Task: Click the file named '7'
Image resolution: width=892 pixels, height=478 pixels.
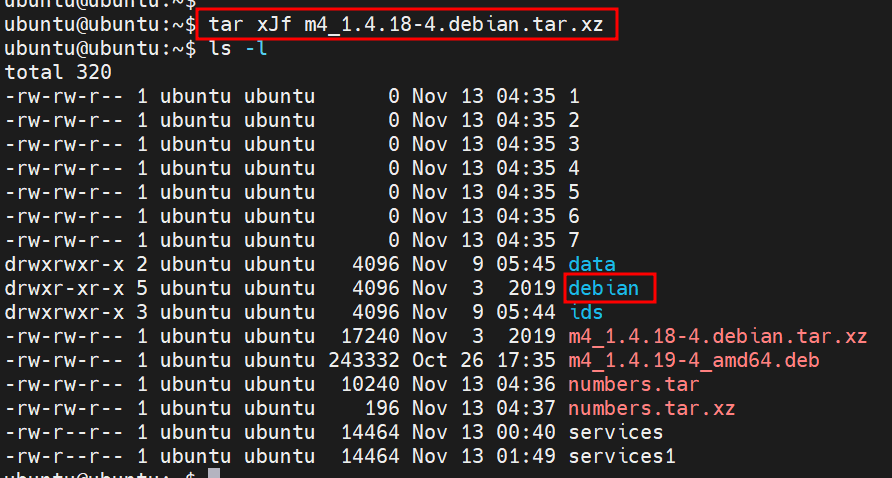Action: (x=574, y=240)
